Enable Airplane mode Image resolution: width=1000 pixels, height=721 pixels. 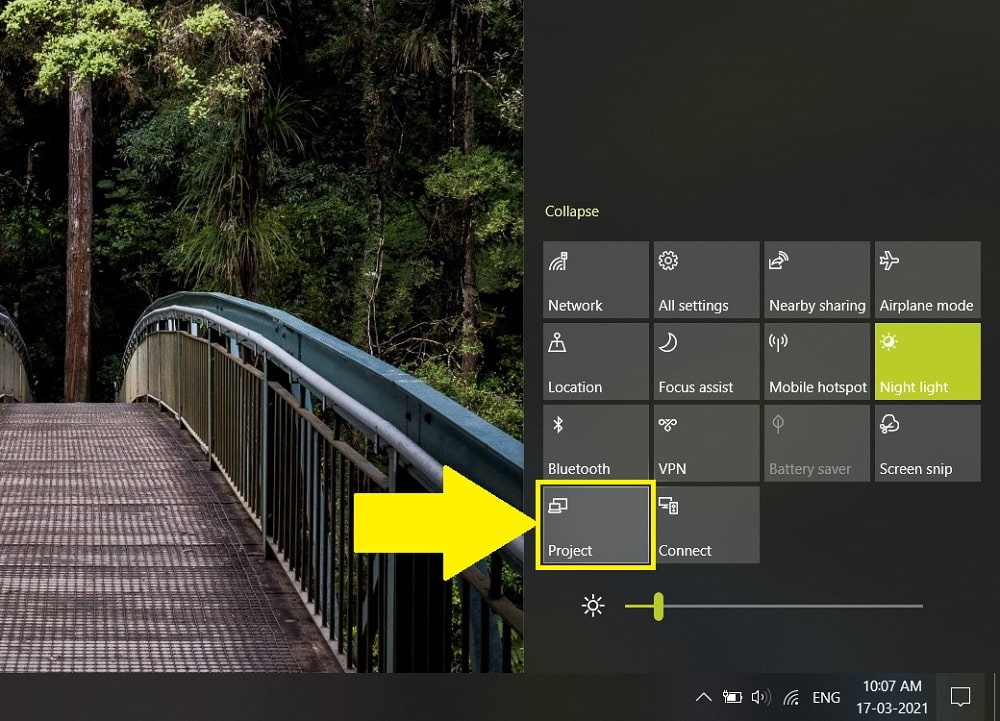pyautogui.click(x=927, y=279)
